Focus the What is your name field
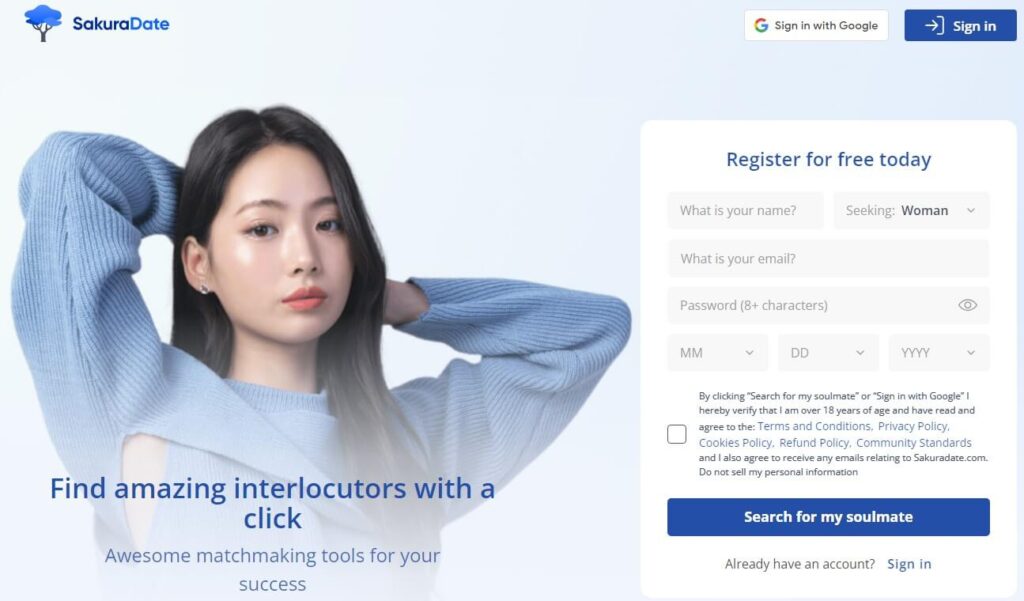1024x601 pixels. pyautogui.click(x=745, y=210)
